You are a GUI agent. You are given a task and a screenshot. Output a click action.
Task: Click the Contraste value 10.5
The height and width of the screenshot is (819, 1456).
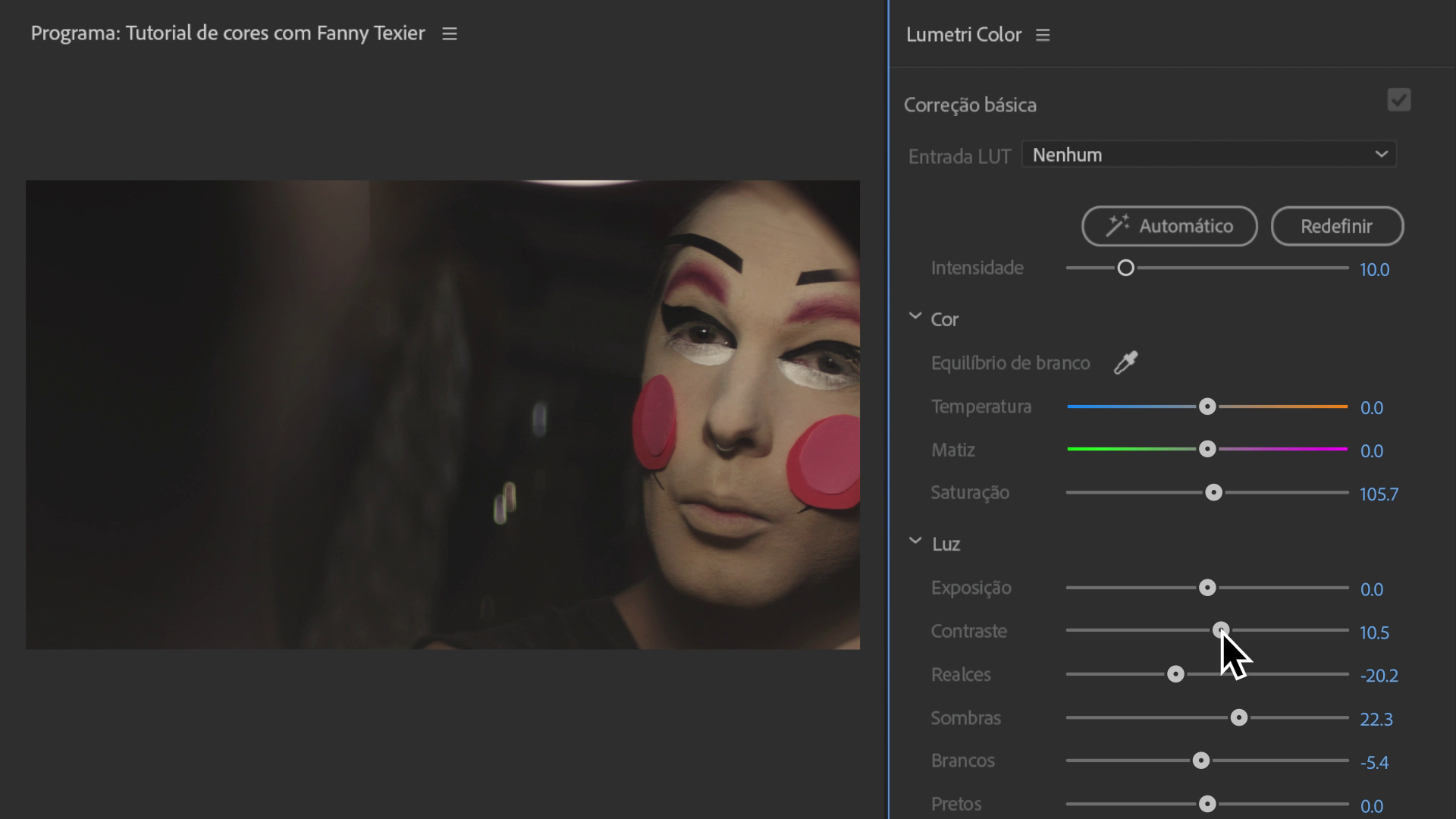click(1374, 632)
